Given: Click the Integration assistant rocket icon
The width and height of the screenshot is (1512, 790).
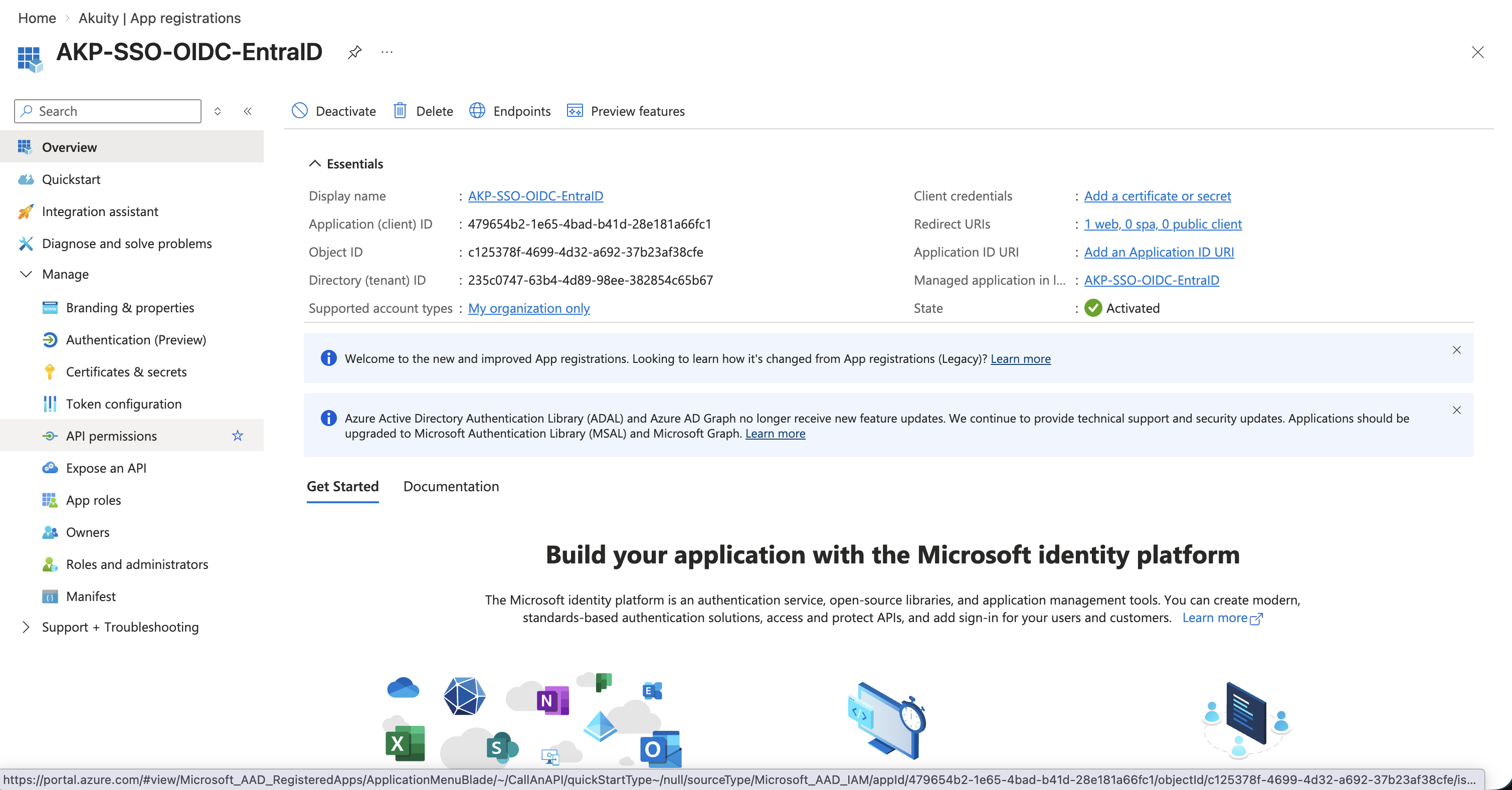Looking at the screenshot, I should click(25, 212).
